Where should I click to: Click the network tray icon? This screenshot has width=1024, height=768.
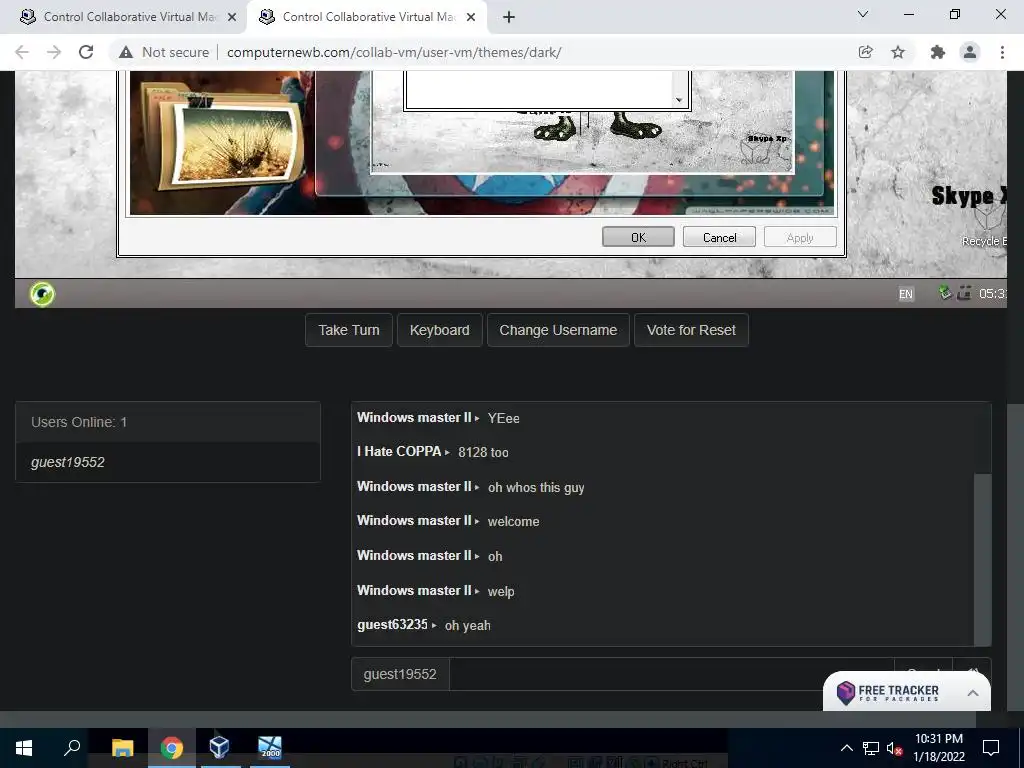(x=871, y=748)
